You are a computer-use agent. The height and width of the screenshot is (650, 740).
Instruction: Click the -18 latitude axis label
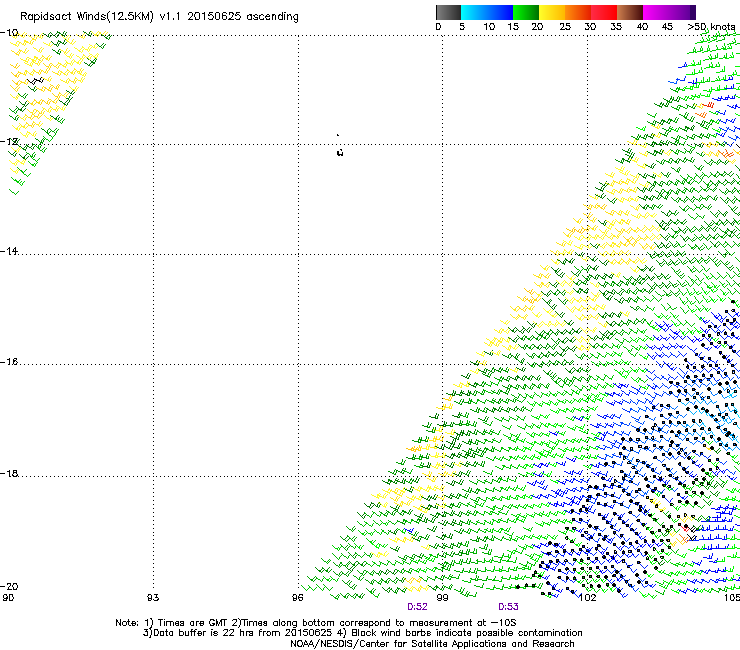click(x=9, y=473)
